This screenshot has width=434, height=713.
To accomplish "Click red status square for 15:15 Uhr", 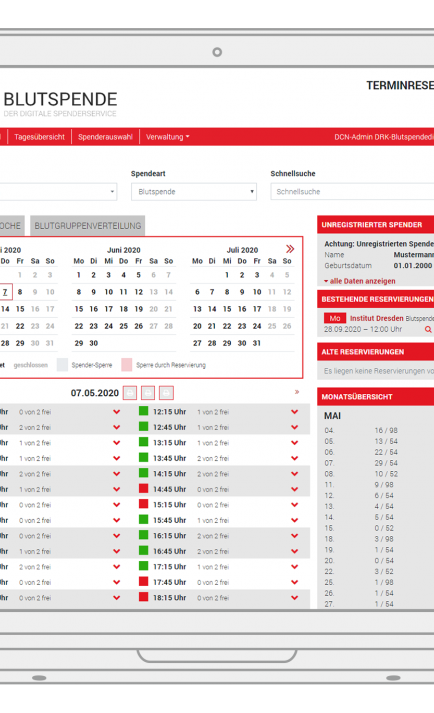I will click(x=143, y=504).
